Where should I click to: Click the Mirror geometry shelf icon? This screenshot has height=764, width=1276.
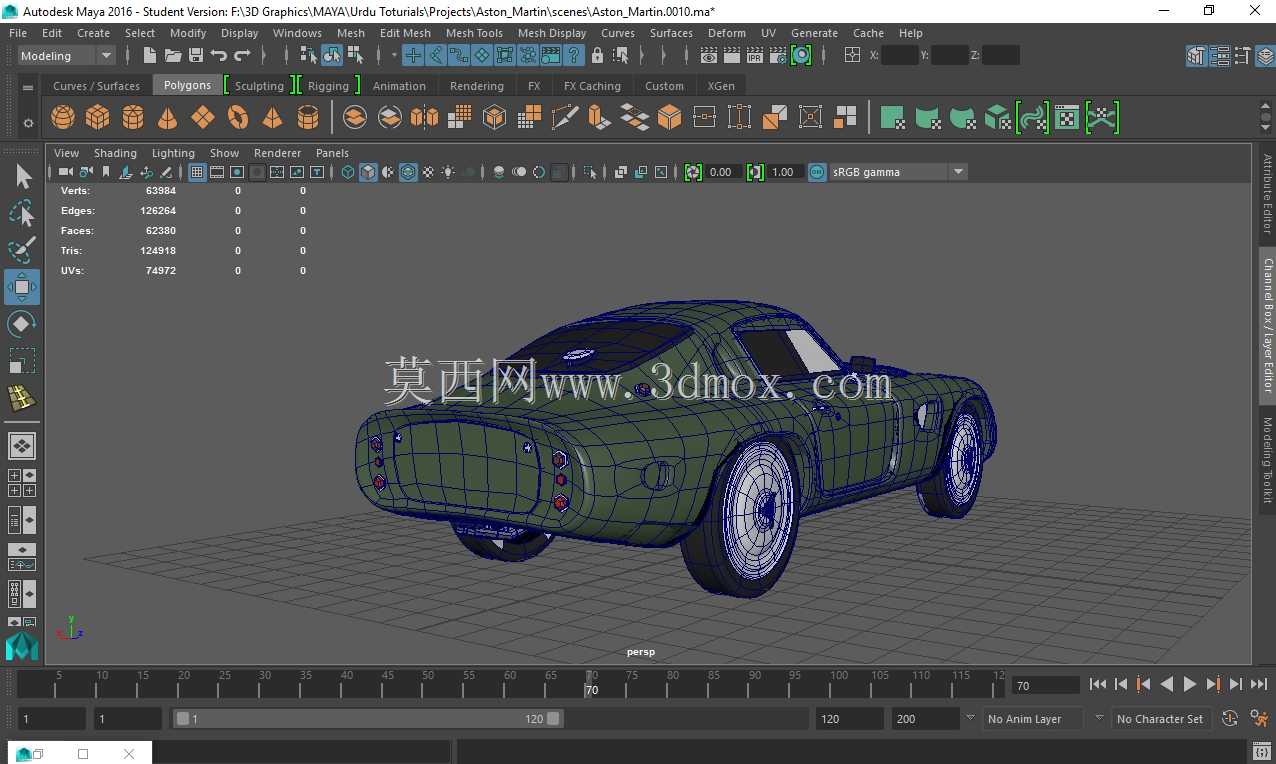click(x=424, y=118)
